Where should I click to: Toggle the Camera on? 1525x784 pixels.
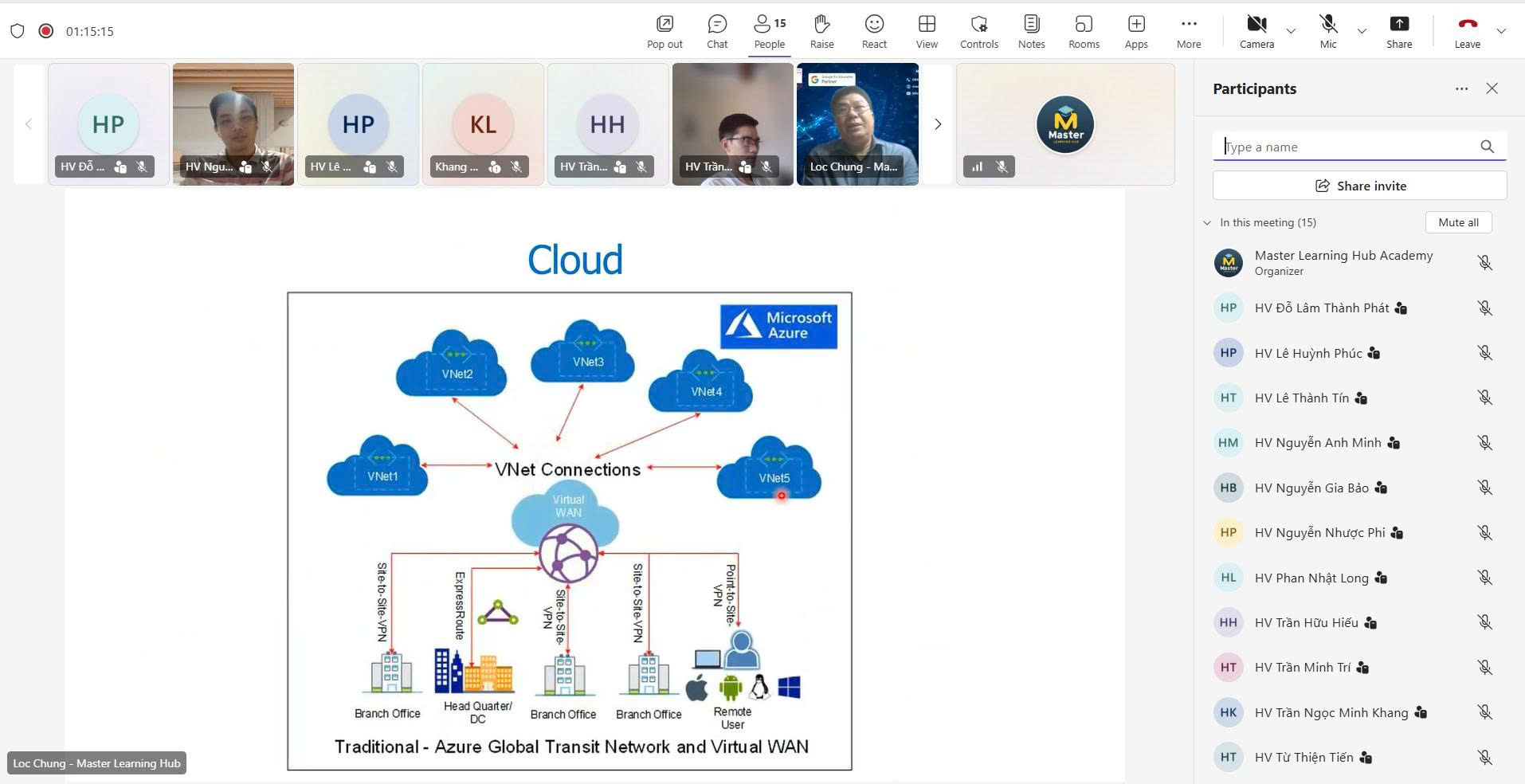1256,31
